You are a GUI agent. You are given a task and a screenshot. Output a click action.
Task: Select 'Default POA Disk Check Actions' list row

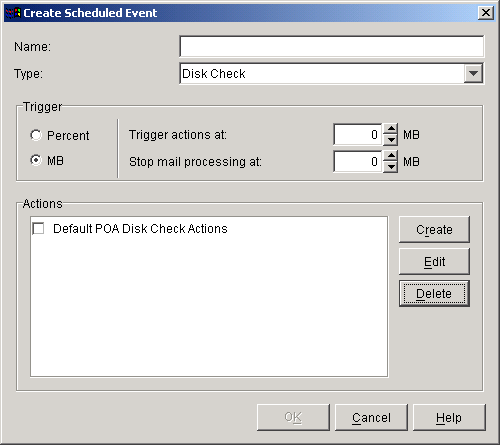point(209,229)
